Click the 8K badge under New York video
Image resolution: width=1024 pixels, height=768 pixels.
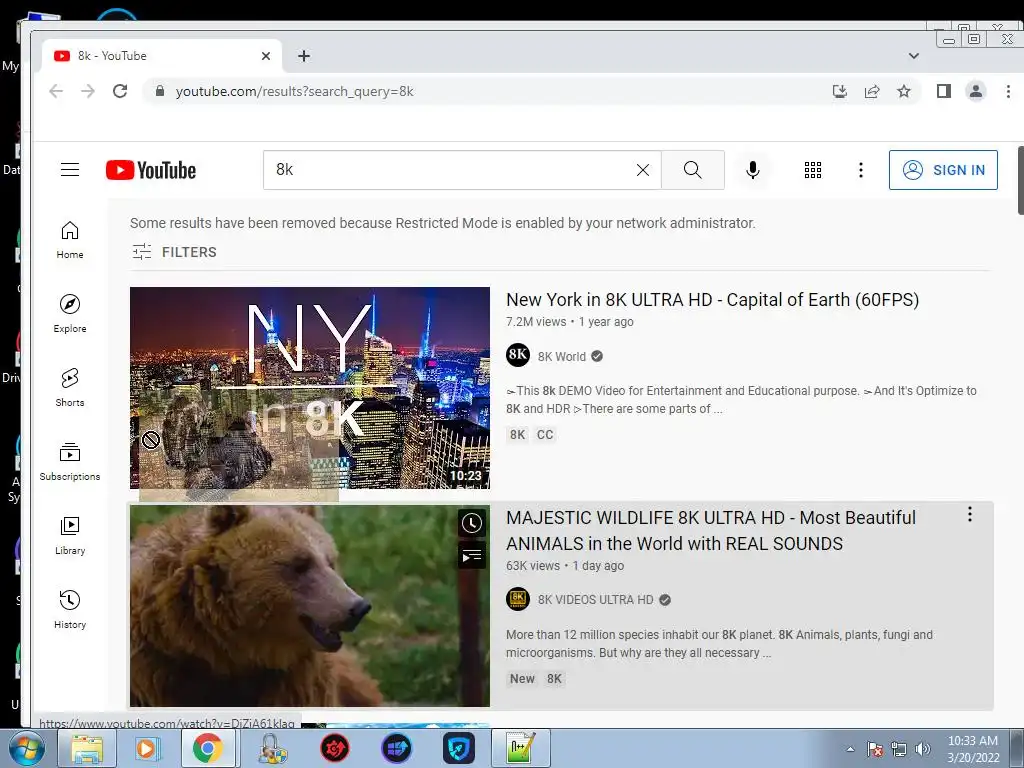coord(518,435)
